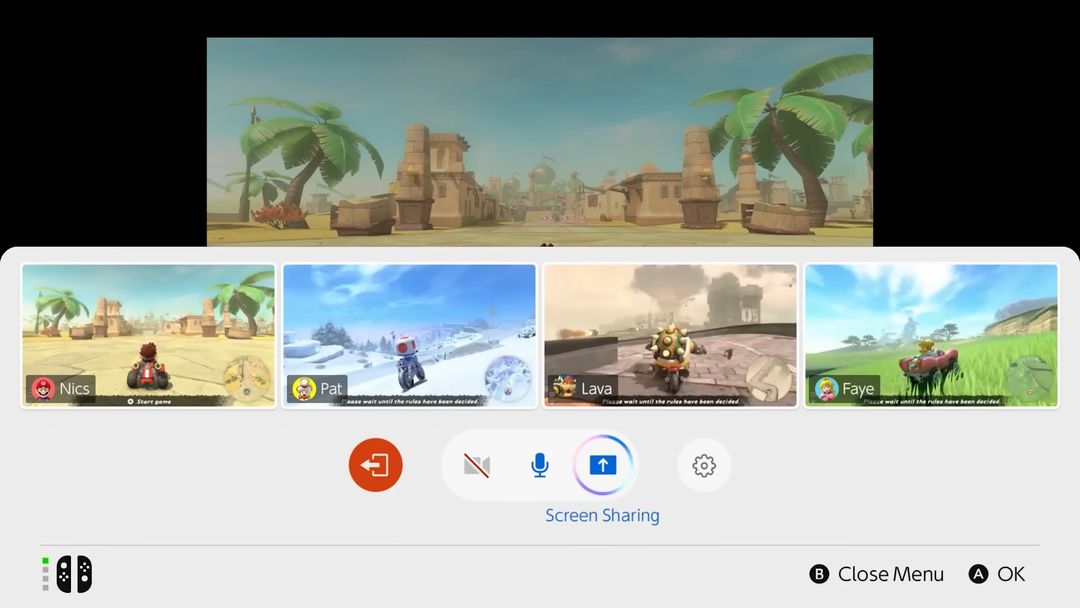Click Bowser avatar next to Lava
Viewport: 1080px width, 608px height.
565,388
